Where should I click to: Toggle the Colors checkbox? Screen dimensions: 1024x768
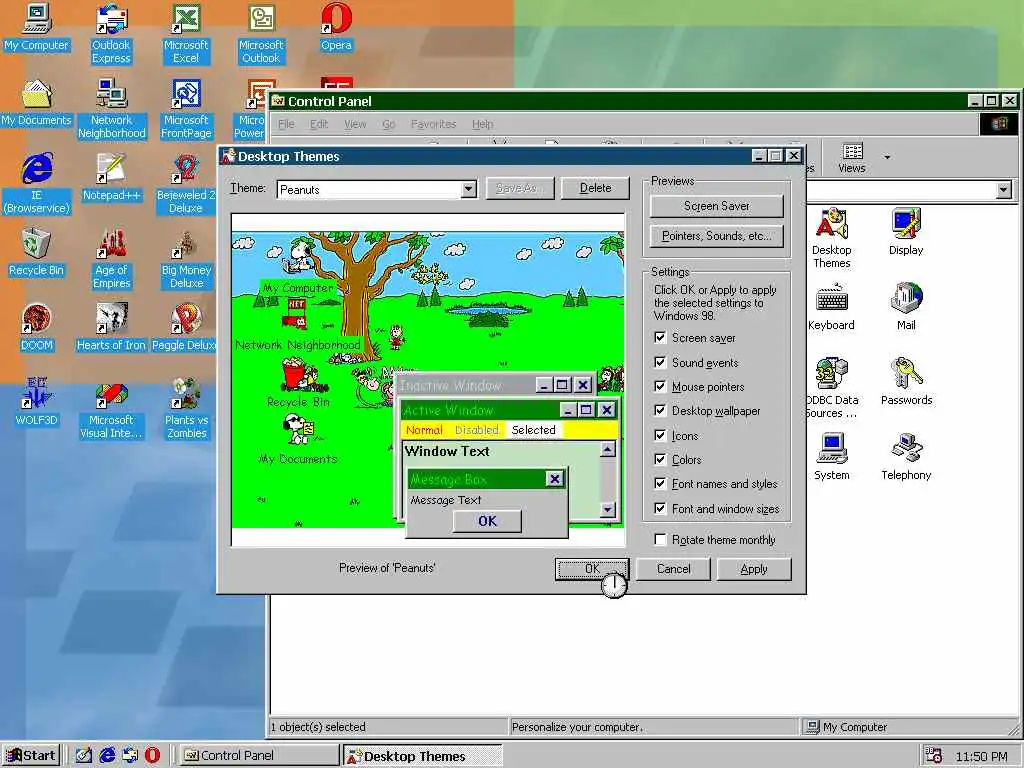660,460
